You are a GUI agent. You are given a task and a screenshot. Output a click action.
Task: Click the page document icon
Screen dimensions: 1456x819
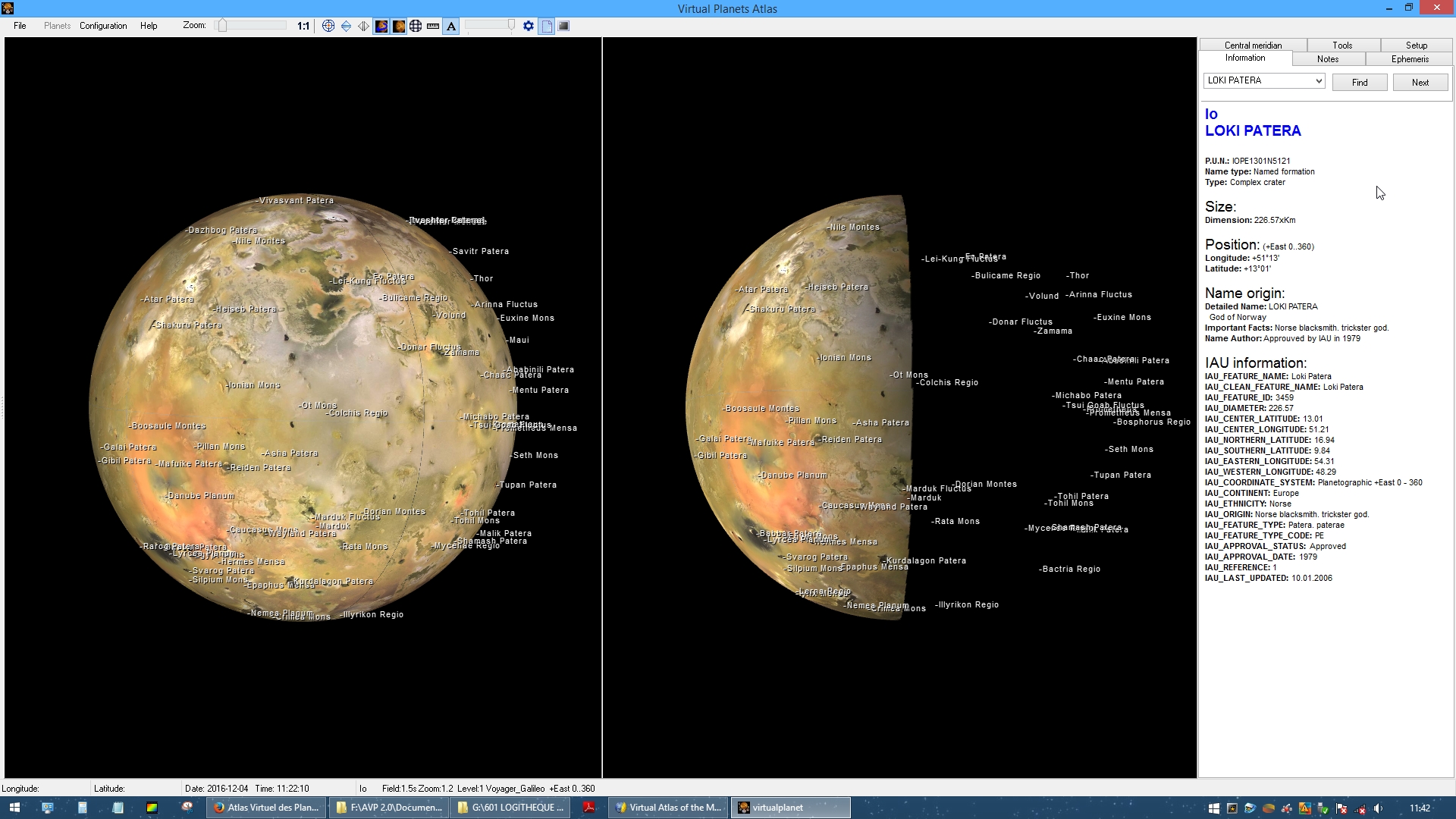[546, 25]
